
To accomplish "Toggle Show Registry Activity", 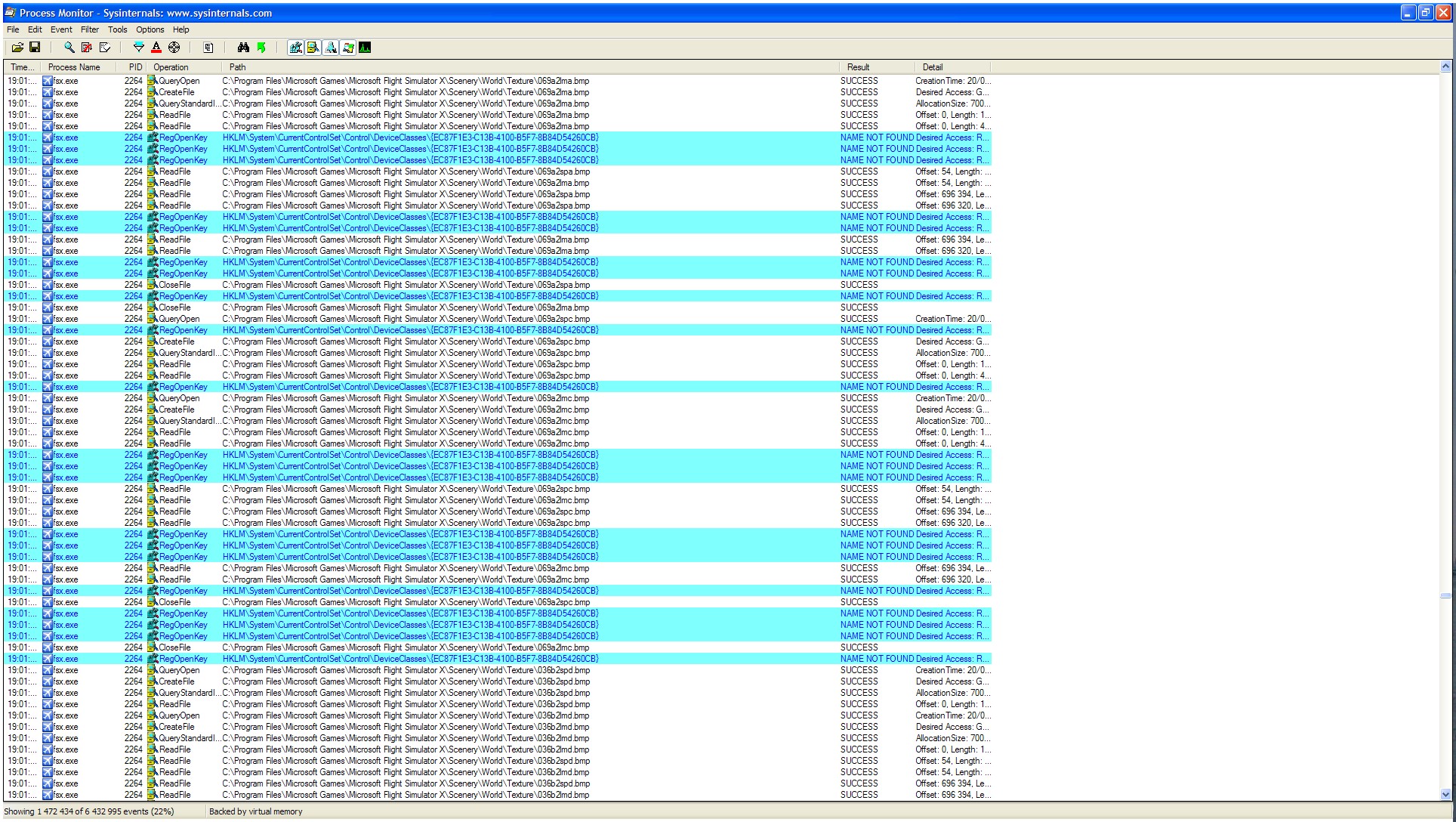I will pyautogui.click(x=296, y=48).
